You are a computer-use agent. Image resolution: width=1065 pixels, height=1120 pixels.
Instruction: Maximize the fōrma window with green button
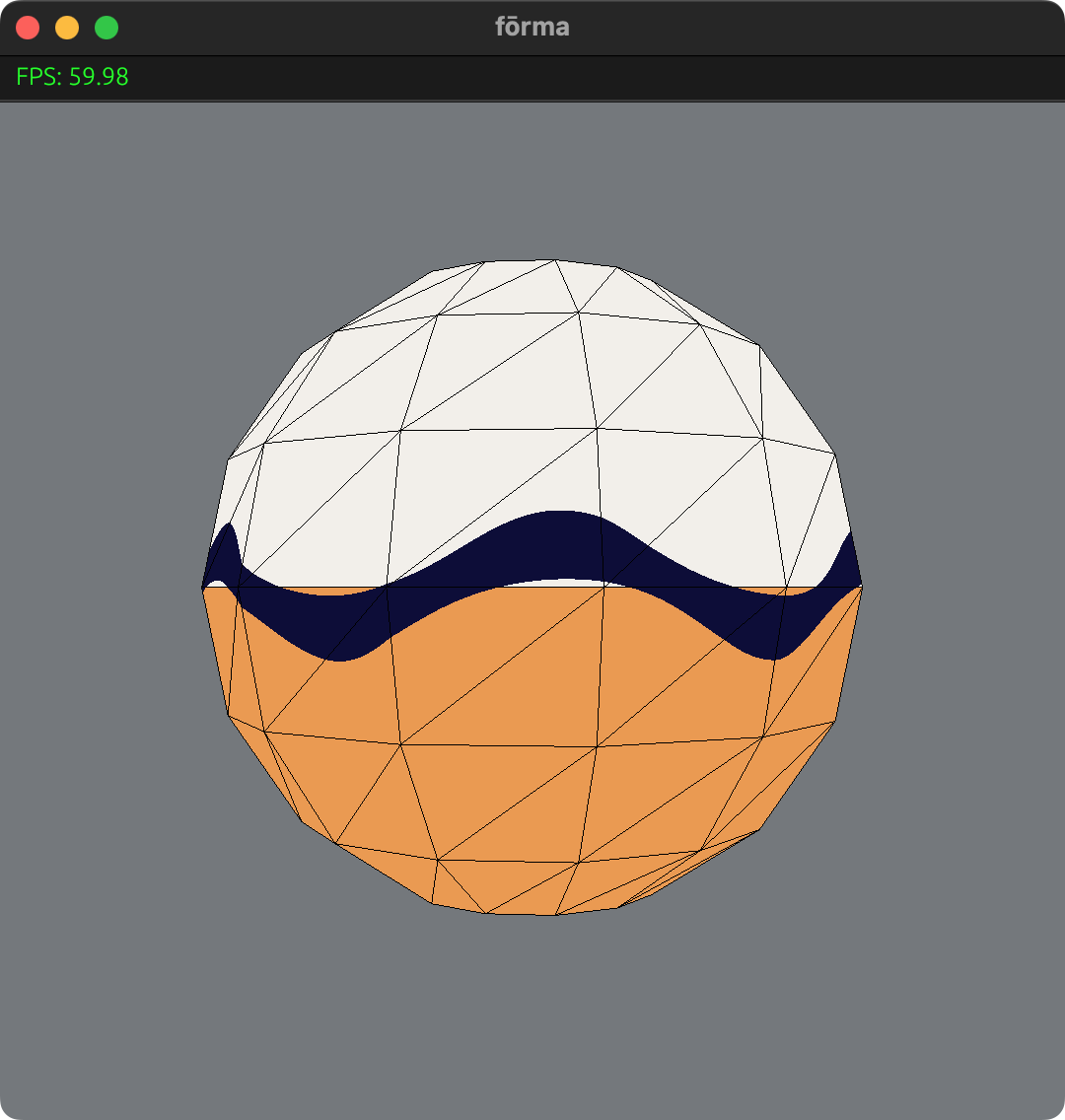pos(106,28)
